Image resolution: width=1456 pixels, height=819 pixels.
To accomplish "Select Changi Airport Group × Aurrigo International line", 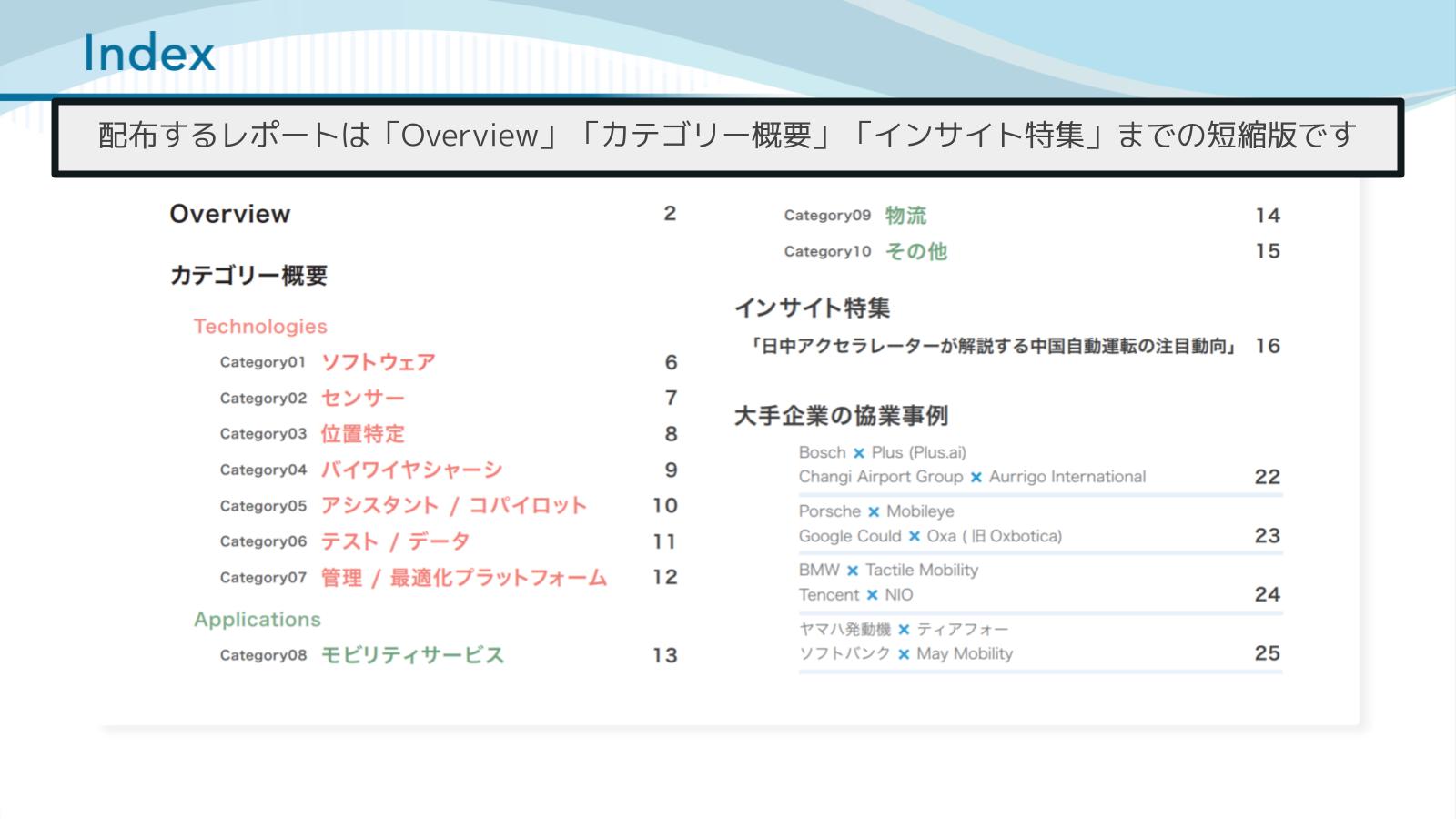I will (972, 477).
